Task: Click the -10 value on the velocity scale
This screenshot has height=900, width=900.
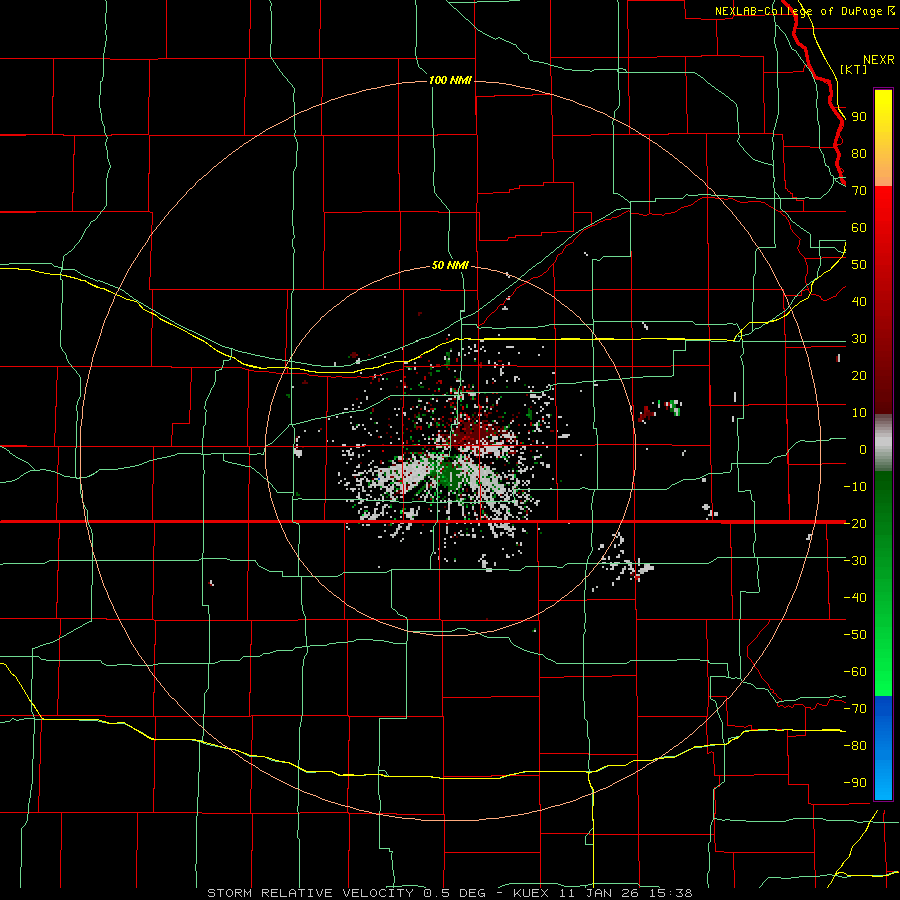Action: [855, 487]
